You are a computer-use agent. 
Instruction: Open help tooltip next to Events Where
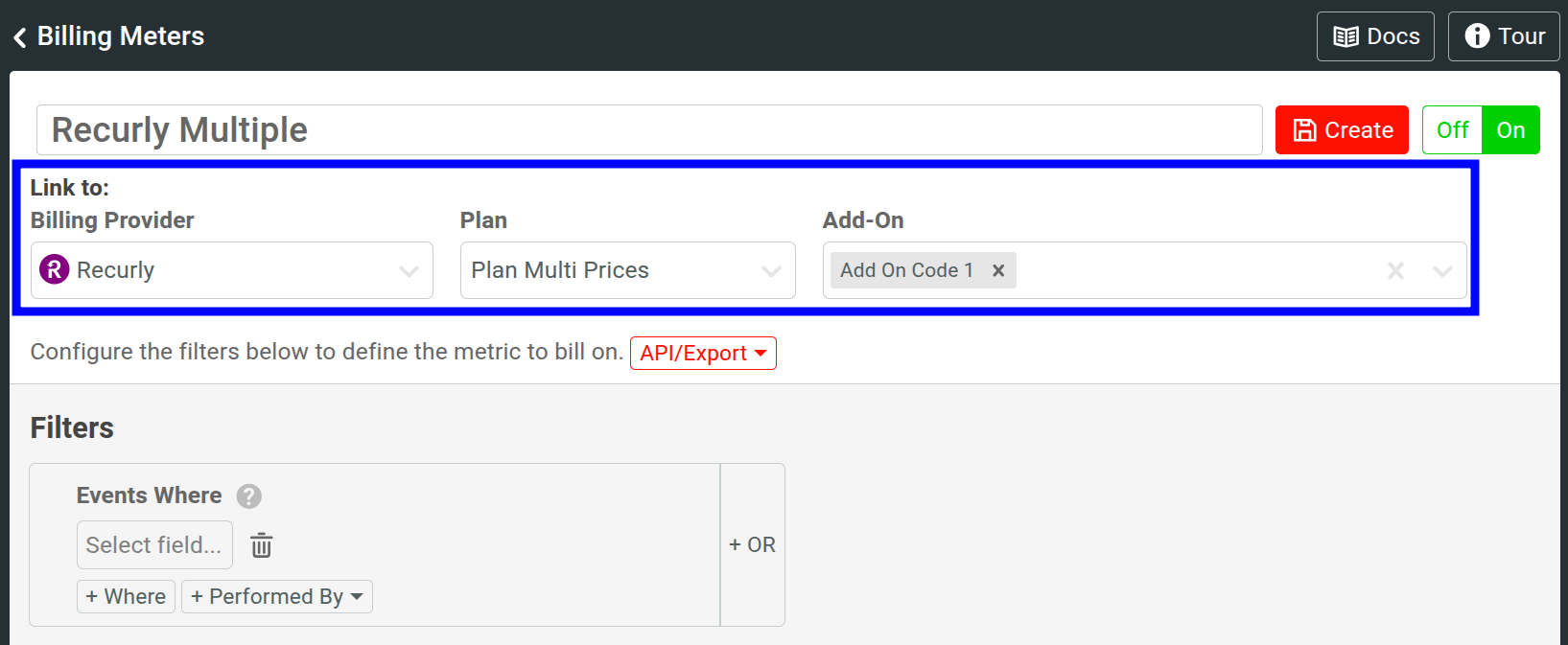[249, 496]
